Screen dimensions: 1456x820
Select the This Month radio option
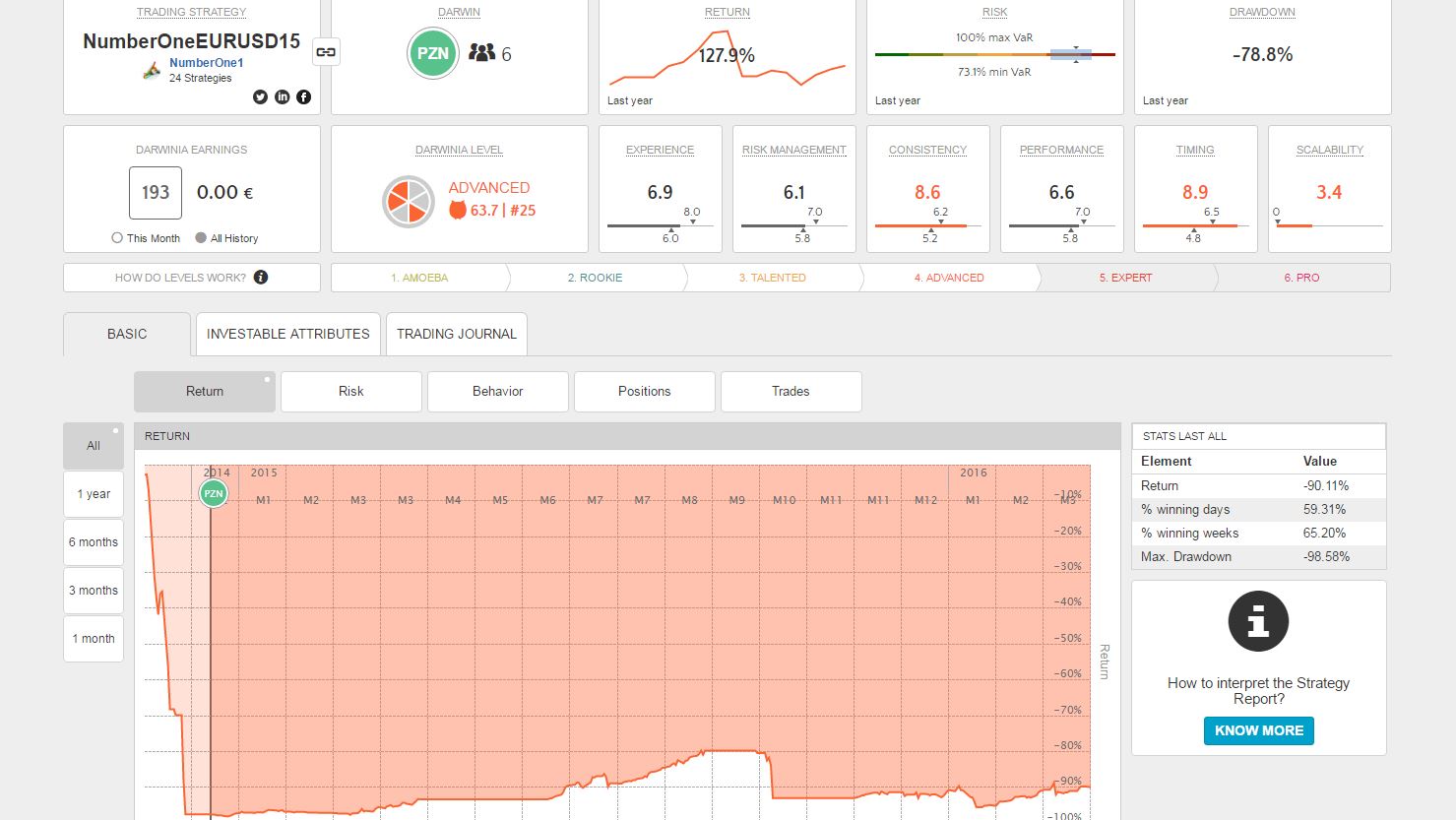point(117,238)
